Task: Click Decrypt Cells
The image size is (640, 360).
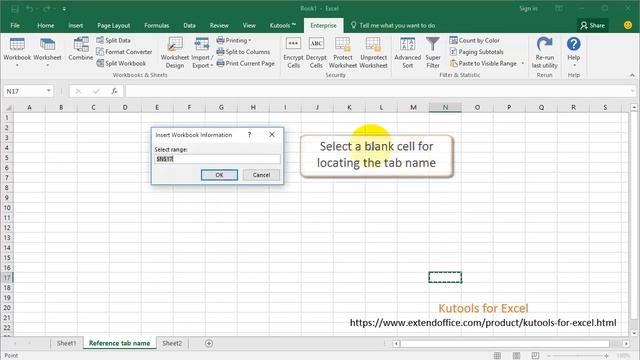Action: tap(316, 52)
